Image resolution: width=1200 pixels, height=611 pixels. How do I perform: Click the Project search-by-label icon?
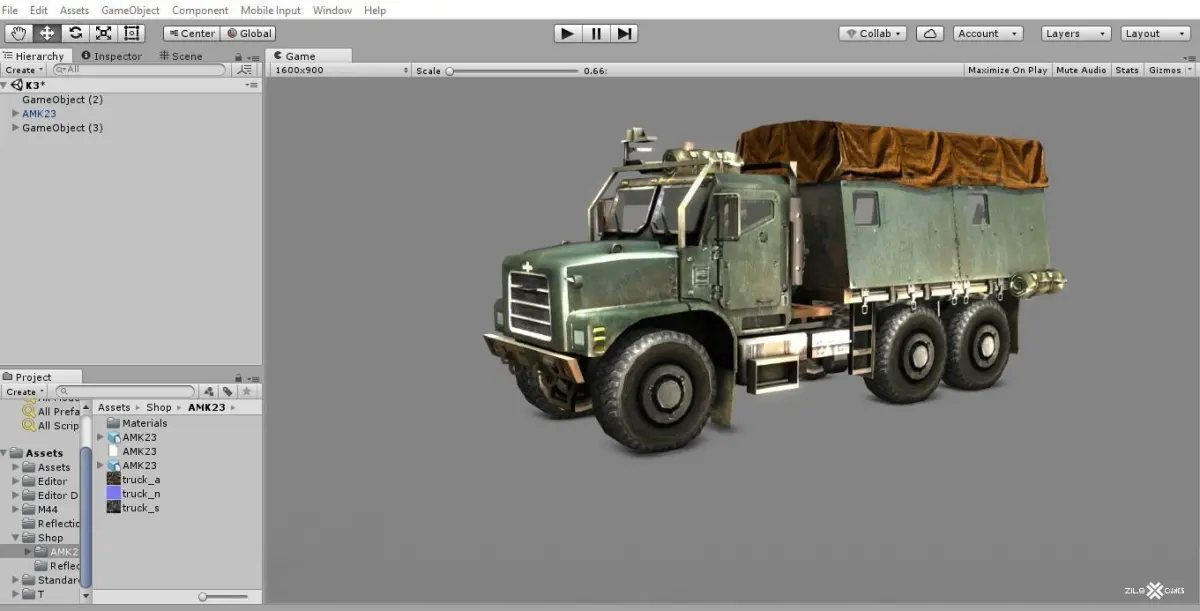pos(228,391)
